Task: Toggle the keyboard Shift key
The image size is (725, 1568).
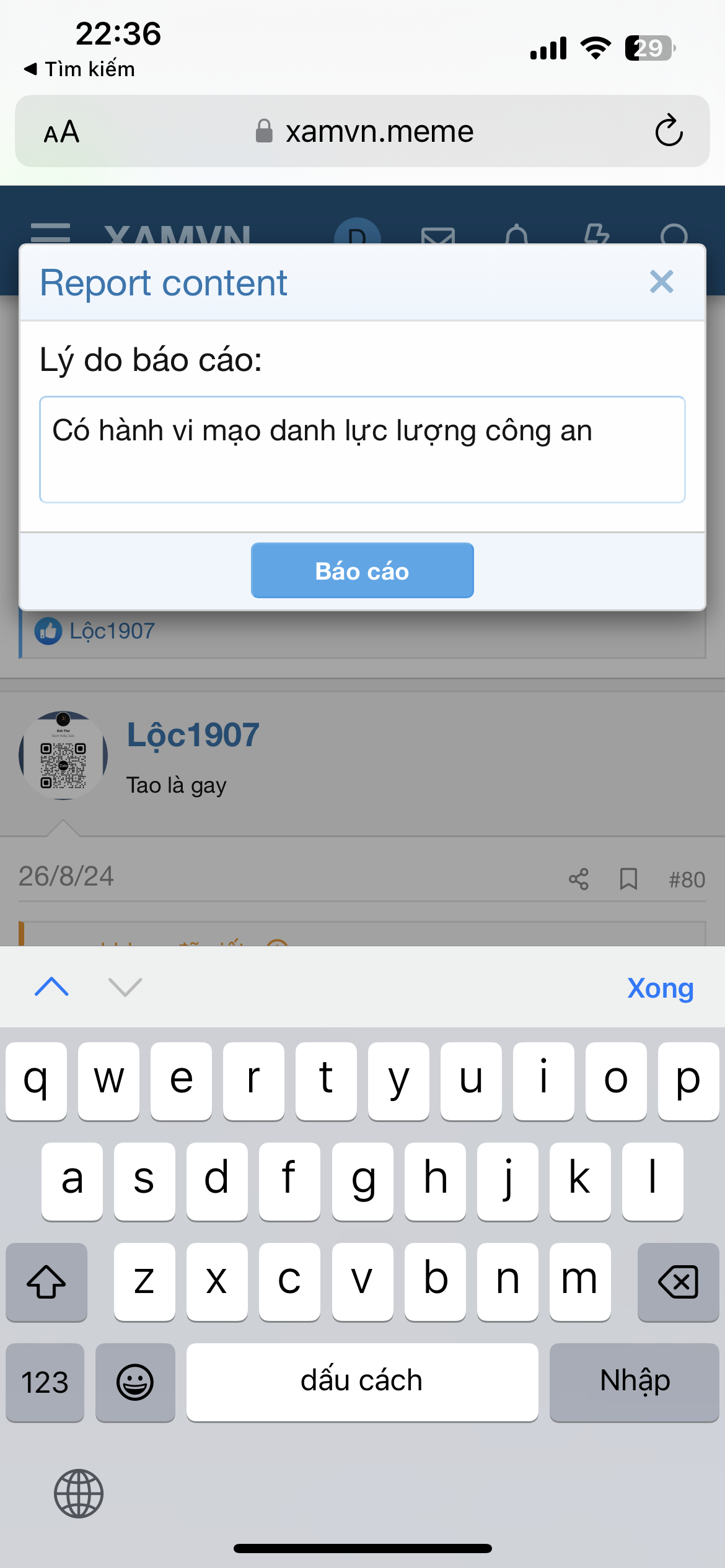Action: coord(46,1282)
